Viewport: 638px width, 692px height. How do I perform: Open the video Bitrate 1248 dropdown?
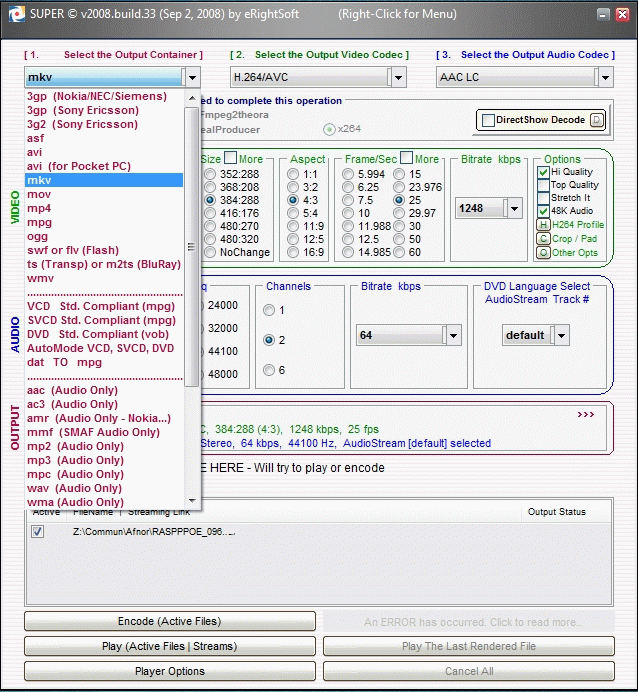click(514, 208)
